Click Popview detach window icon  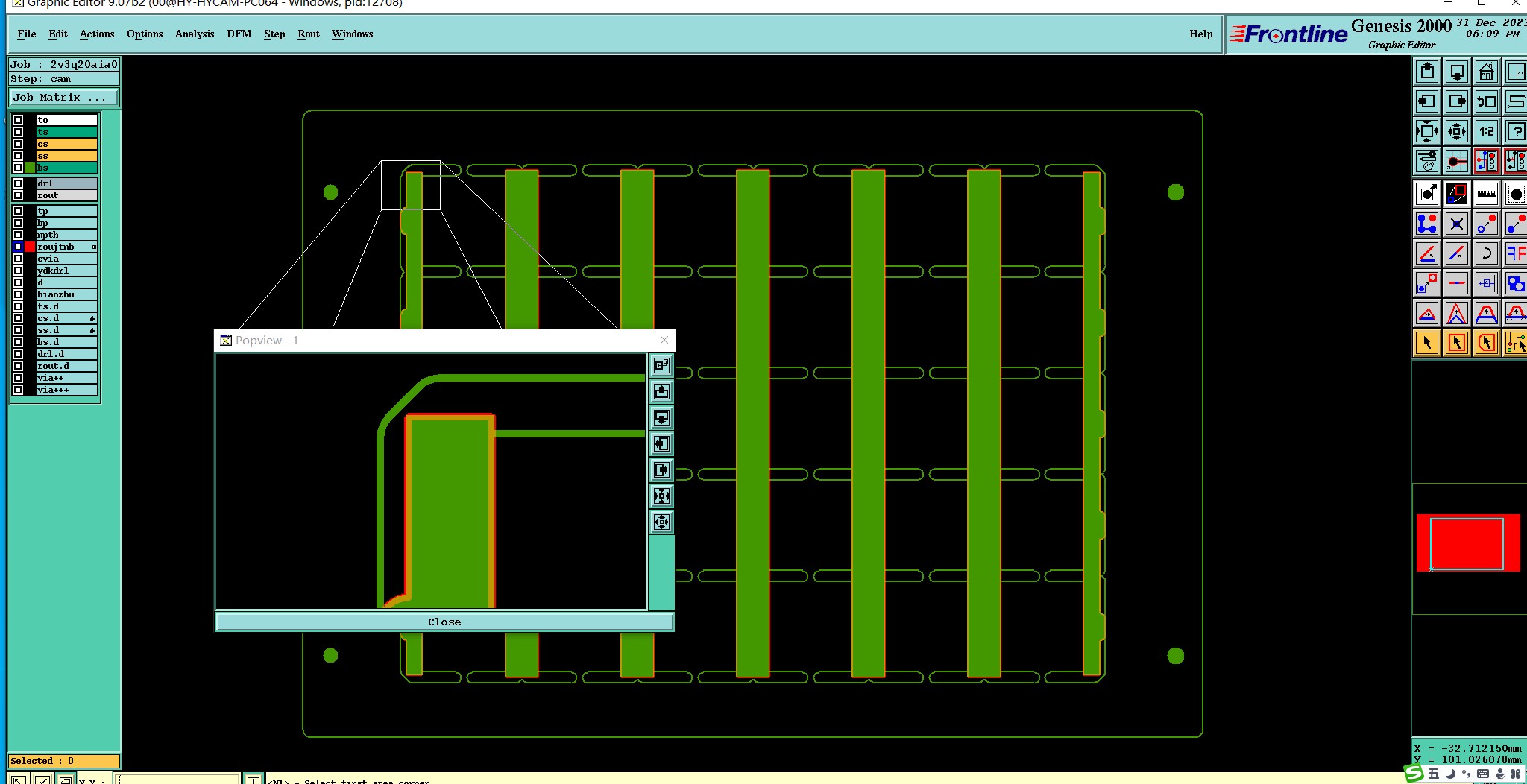coord(661,365)
